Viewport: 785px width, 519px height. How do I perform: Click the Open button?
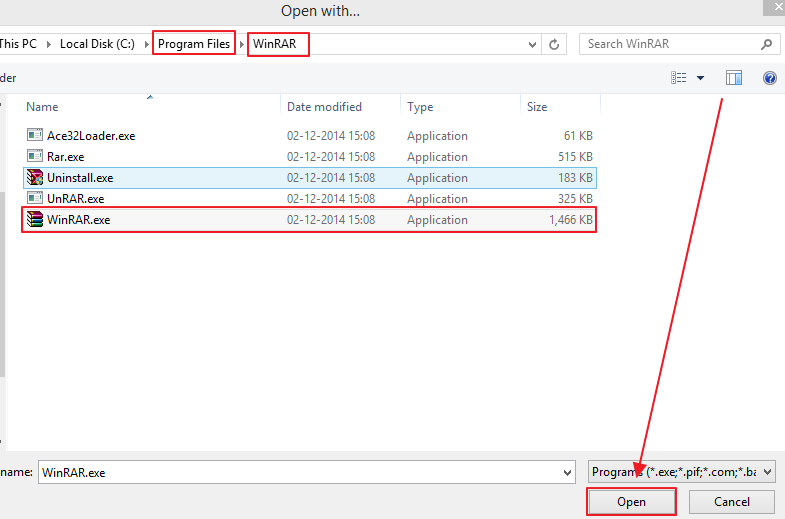click(x=631, y=502)
